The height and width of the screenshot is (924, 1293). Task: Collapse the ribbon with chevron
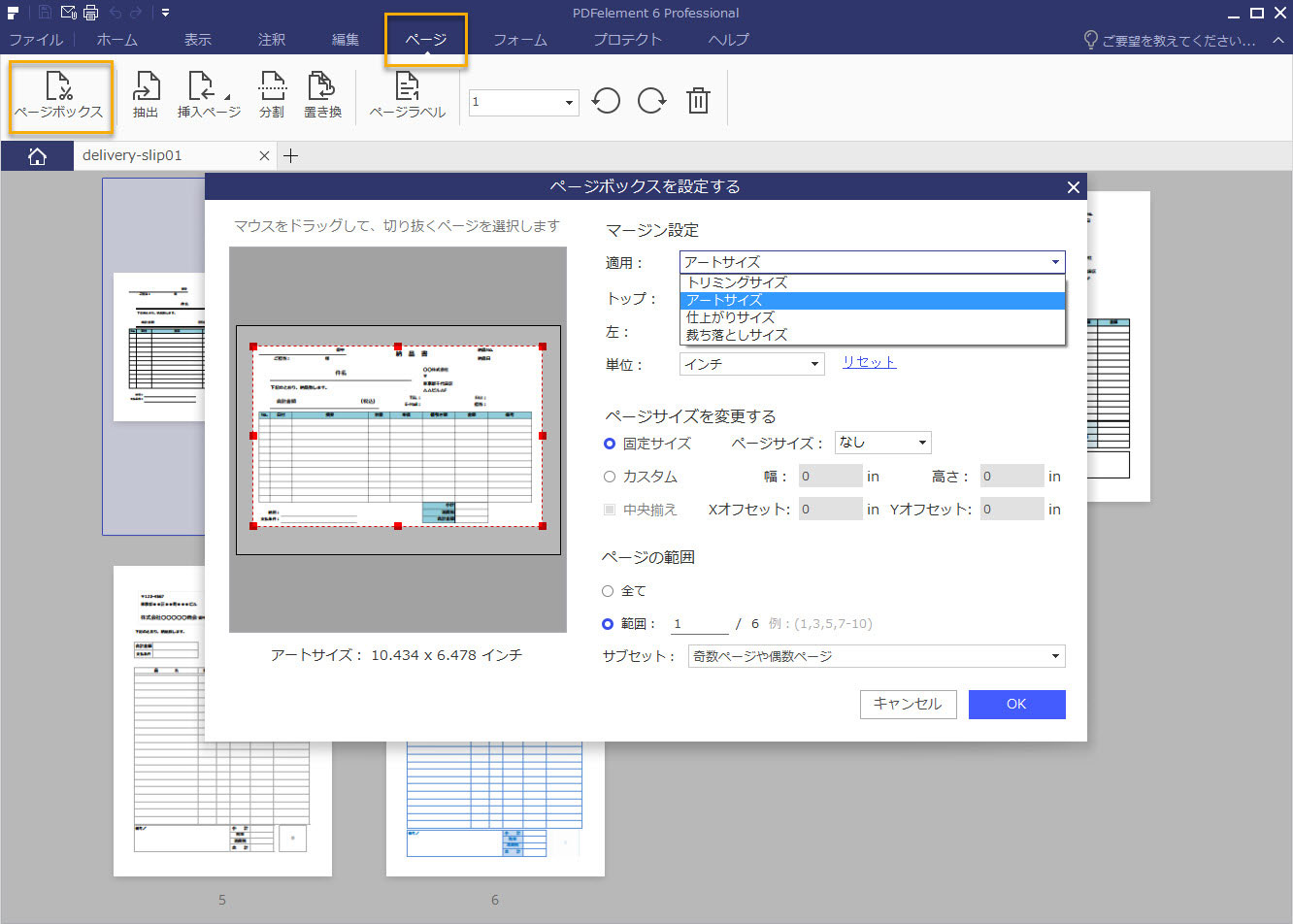[x=1278, y=40]
